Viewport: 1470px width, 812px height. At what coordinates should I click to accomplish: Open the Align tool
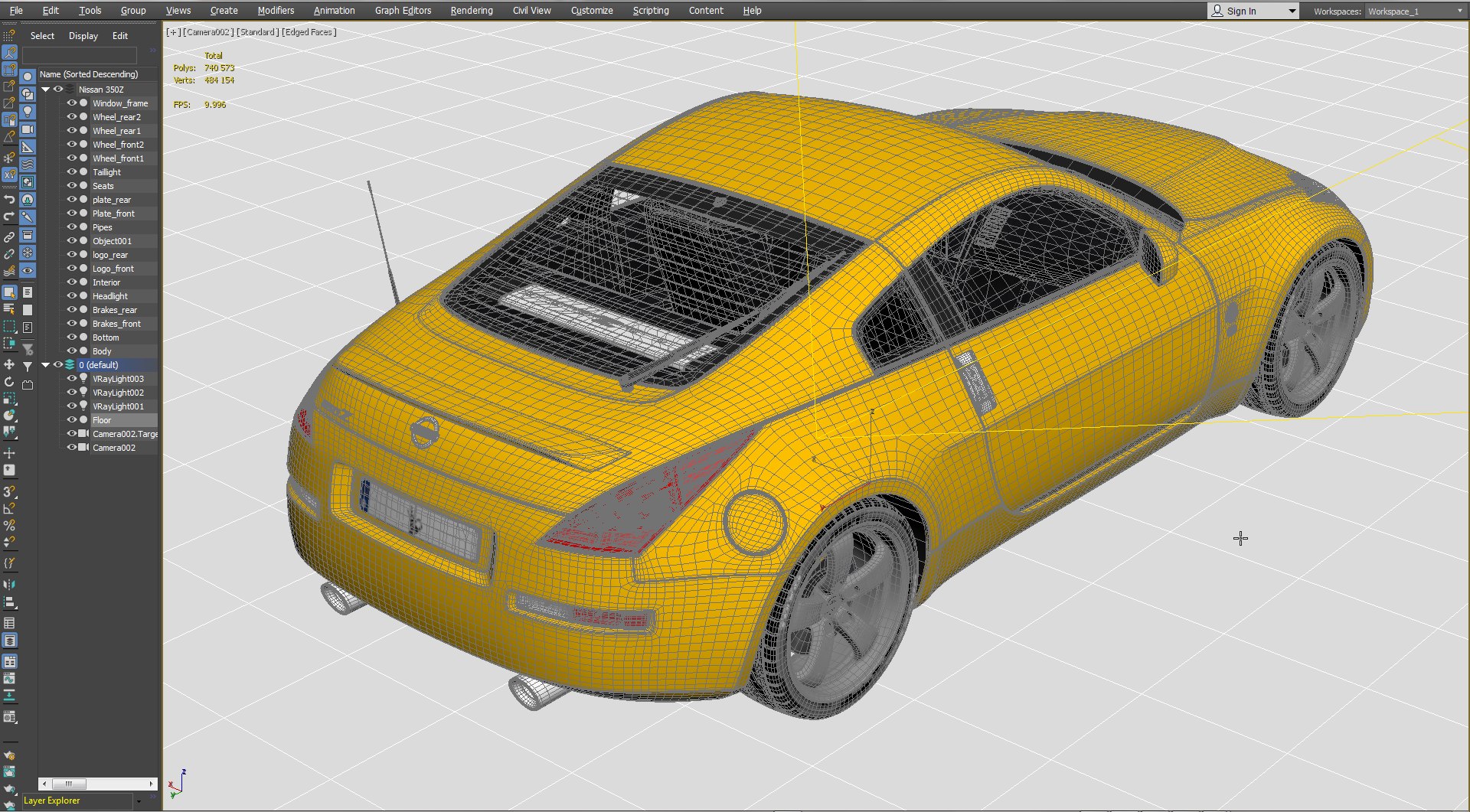[9, 602]
